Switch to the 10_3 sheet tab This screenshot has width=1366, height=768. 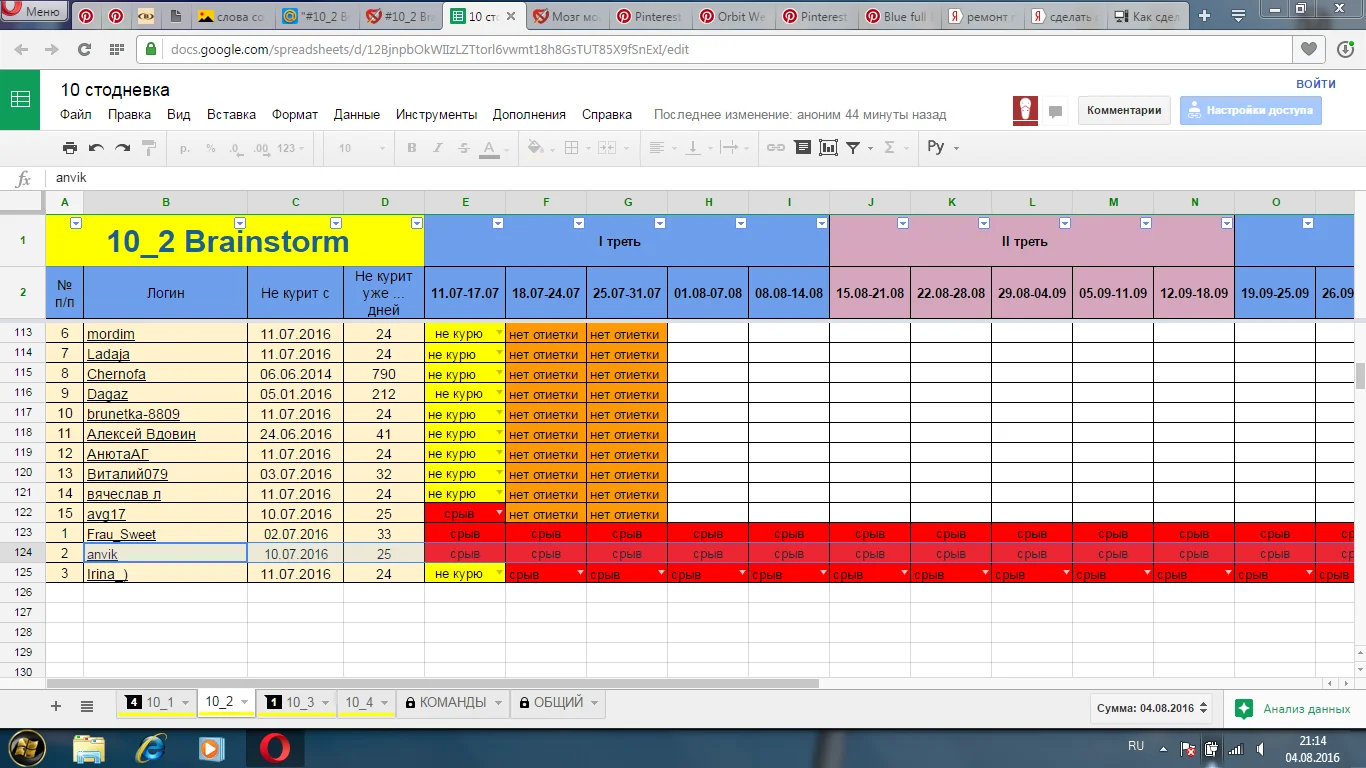click(296, 703)
